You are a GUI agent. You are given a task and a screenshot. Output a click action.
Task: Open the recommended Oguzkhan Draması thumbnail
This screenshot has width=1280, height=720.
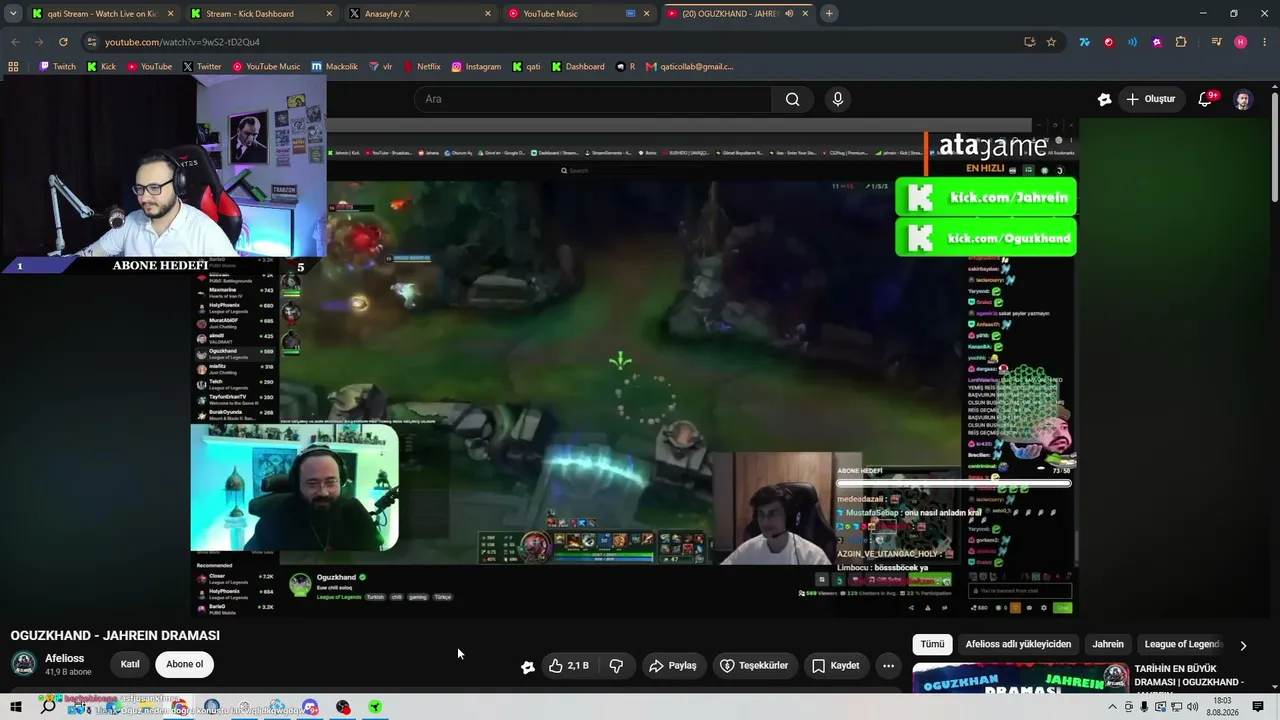[1021, 677]
